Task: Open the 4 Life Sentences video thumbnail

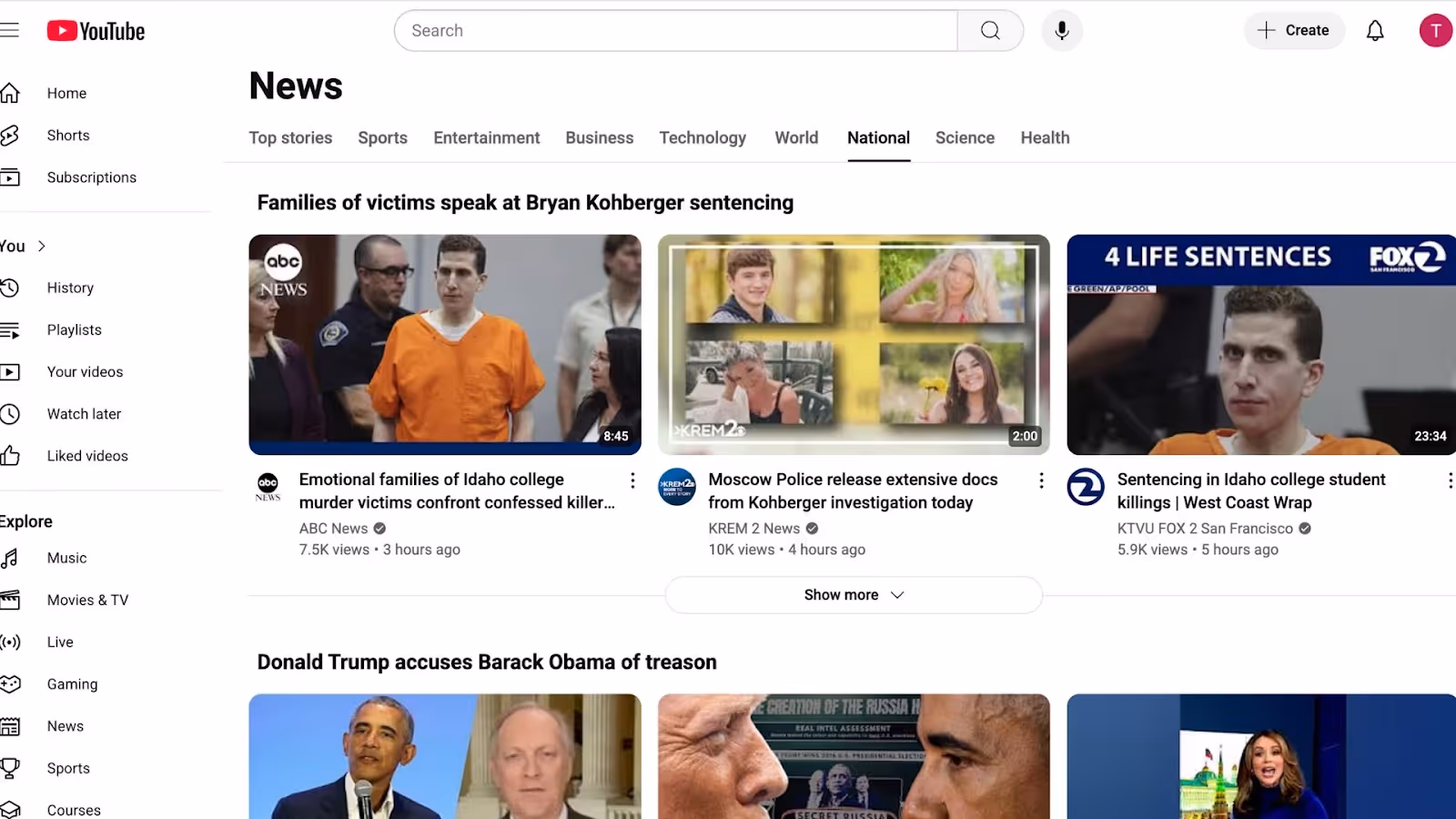Action: click(1261, 345)
